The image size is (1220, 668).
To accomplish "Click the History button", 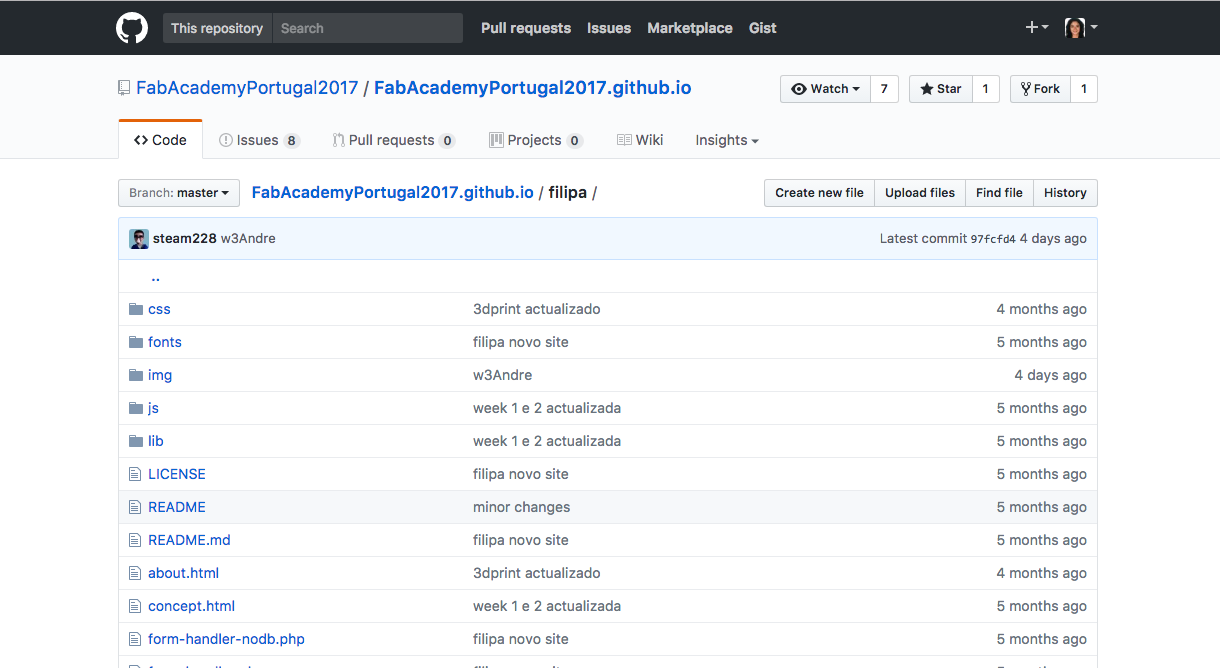I will coord(1065,193).
